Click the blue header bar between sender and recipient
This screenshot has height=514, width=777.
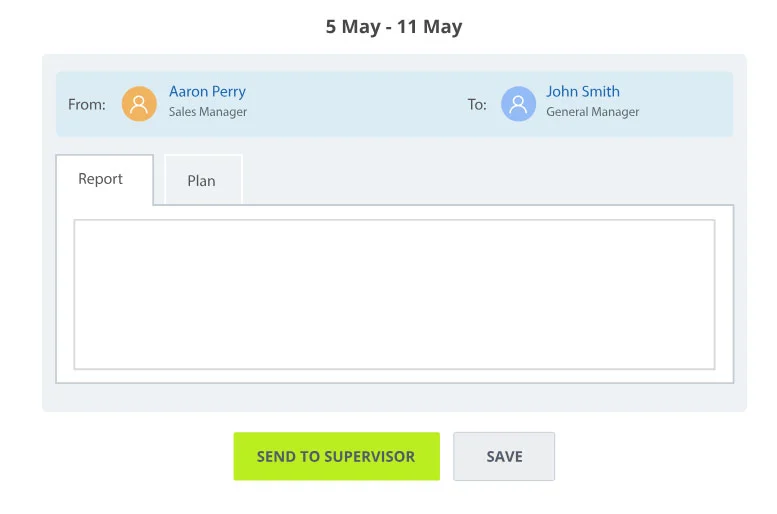[360, 103]
